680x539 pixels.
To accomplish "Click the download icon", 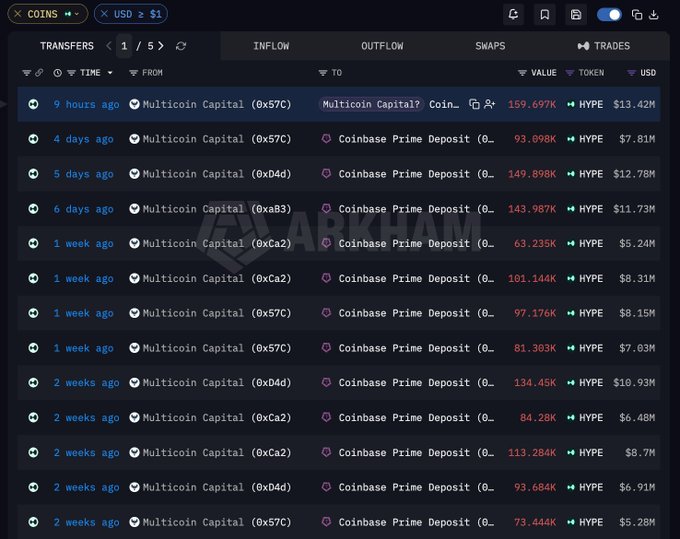I will 654,15.
